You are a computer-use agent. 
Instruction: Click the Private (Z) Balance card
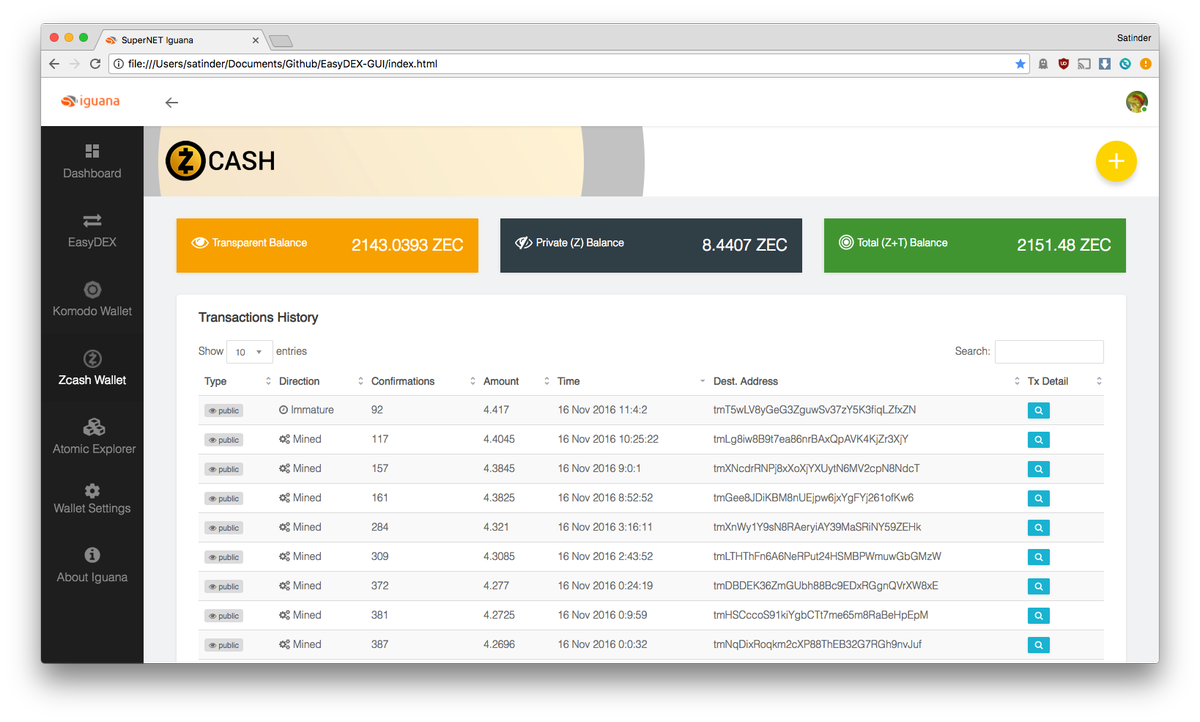tap(651, 245)
